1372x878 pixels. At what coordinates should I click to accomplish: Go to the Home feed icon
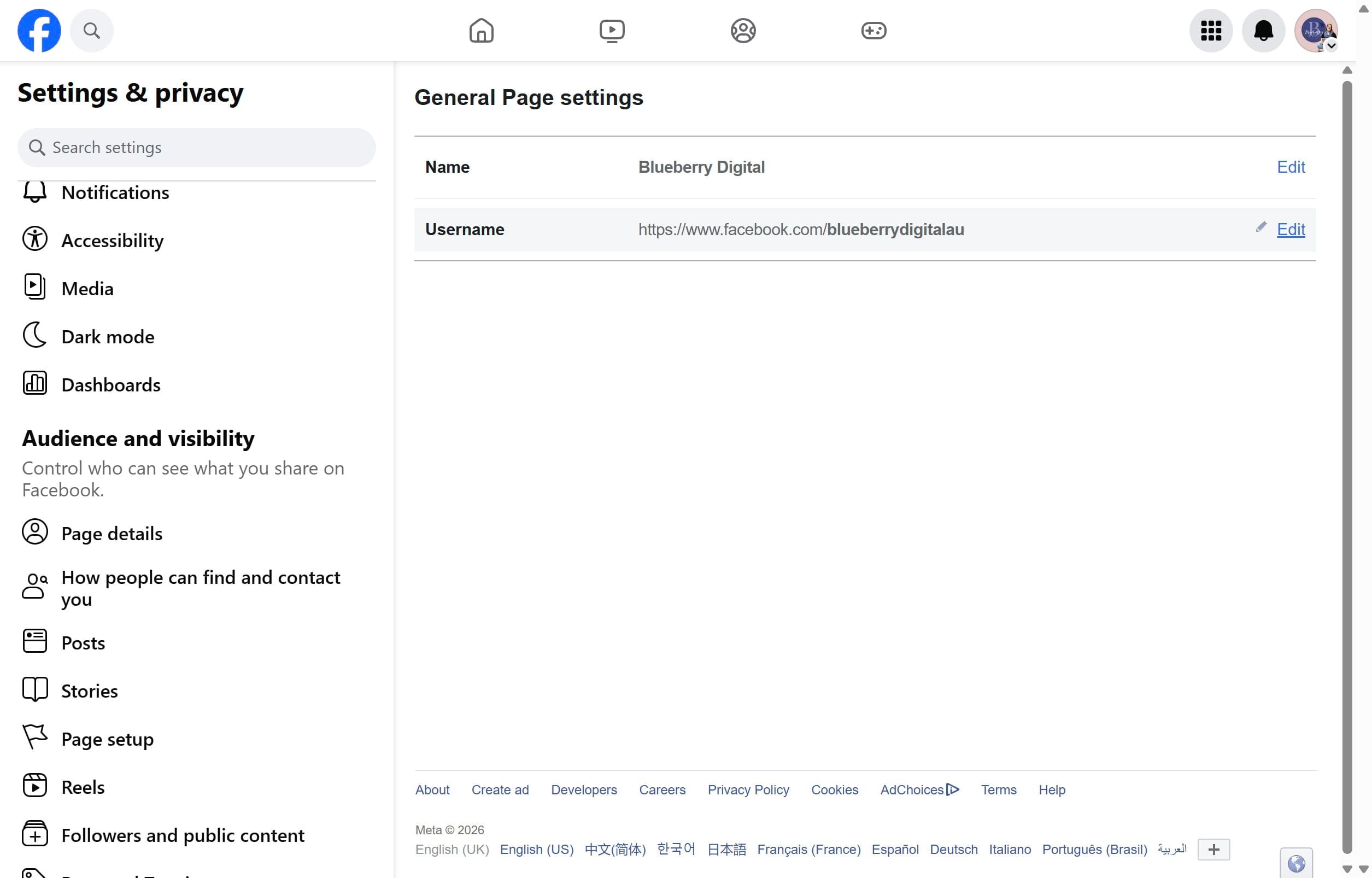(481, 31)
